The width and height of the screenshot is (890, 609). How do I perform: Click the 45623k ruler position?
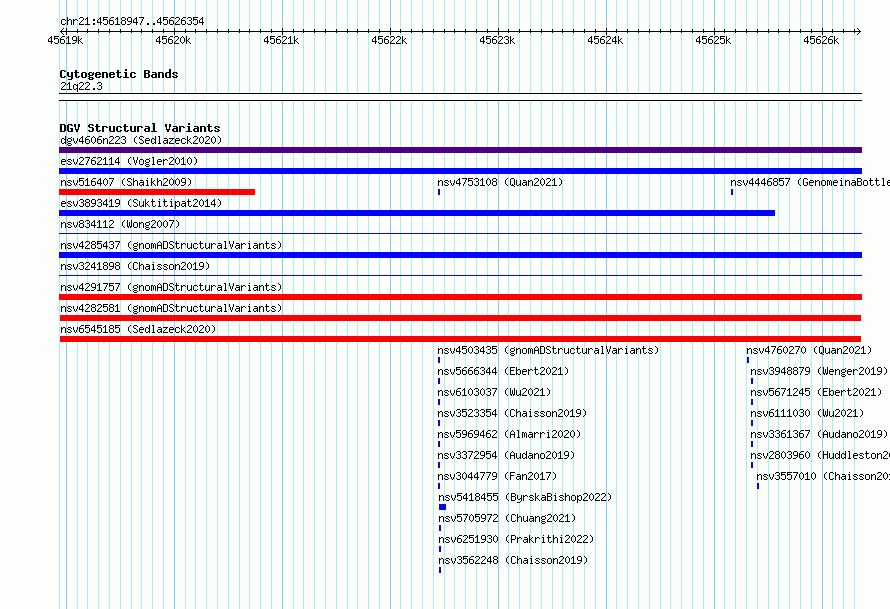(497, 40)
